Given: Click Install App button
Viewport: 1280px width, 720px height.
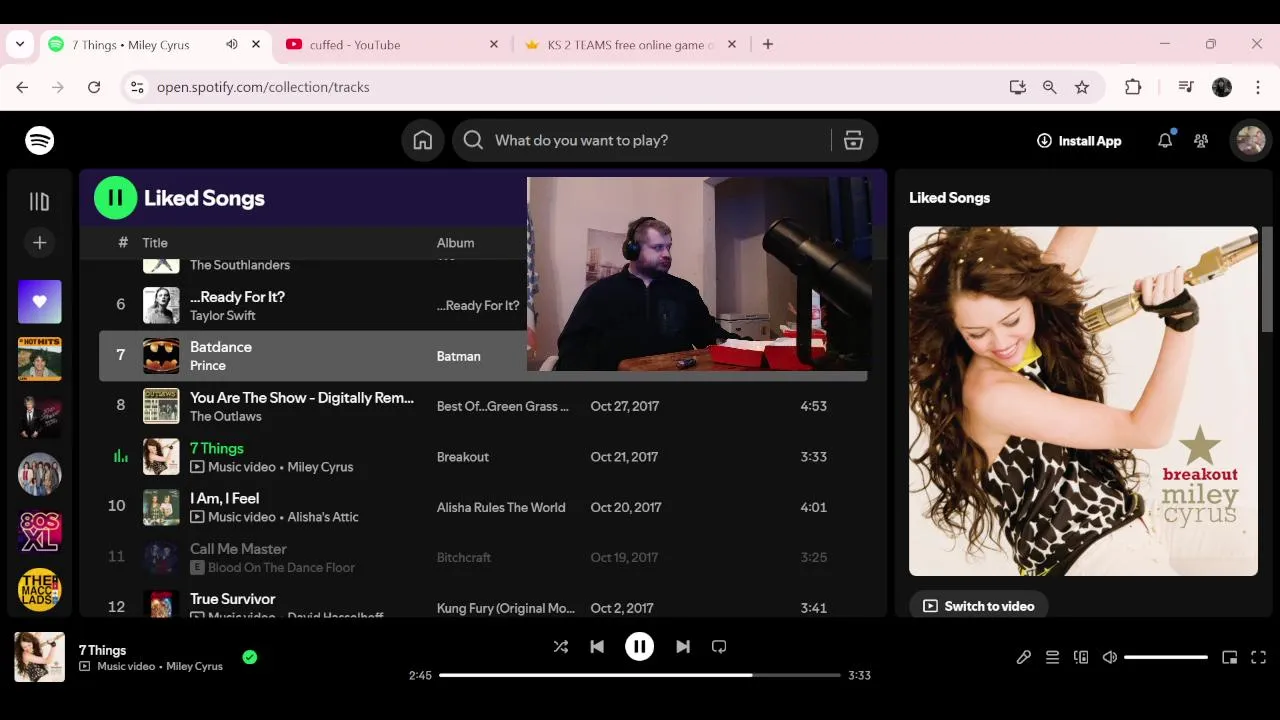Looking at the screenshot, I should [x=1079, y=141].
